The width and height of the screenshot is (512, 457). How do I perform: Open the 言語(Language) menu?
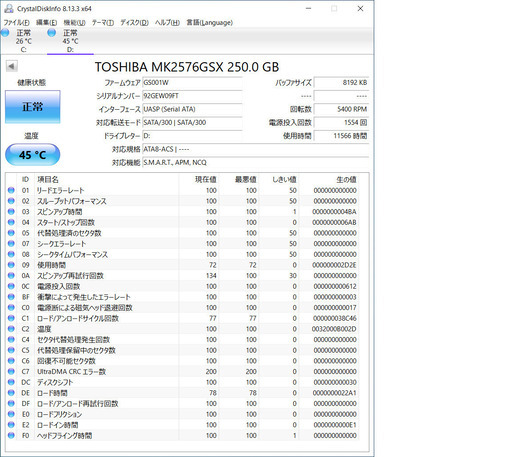209,23
